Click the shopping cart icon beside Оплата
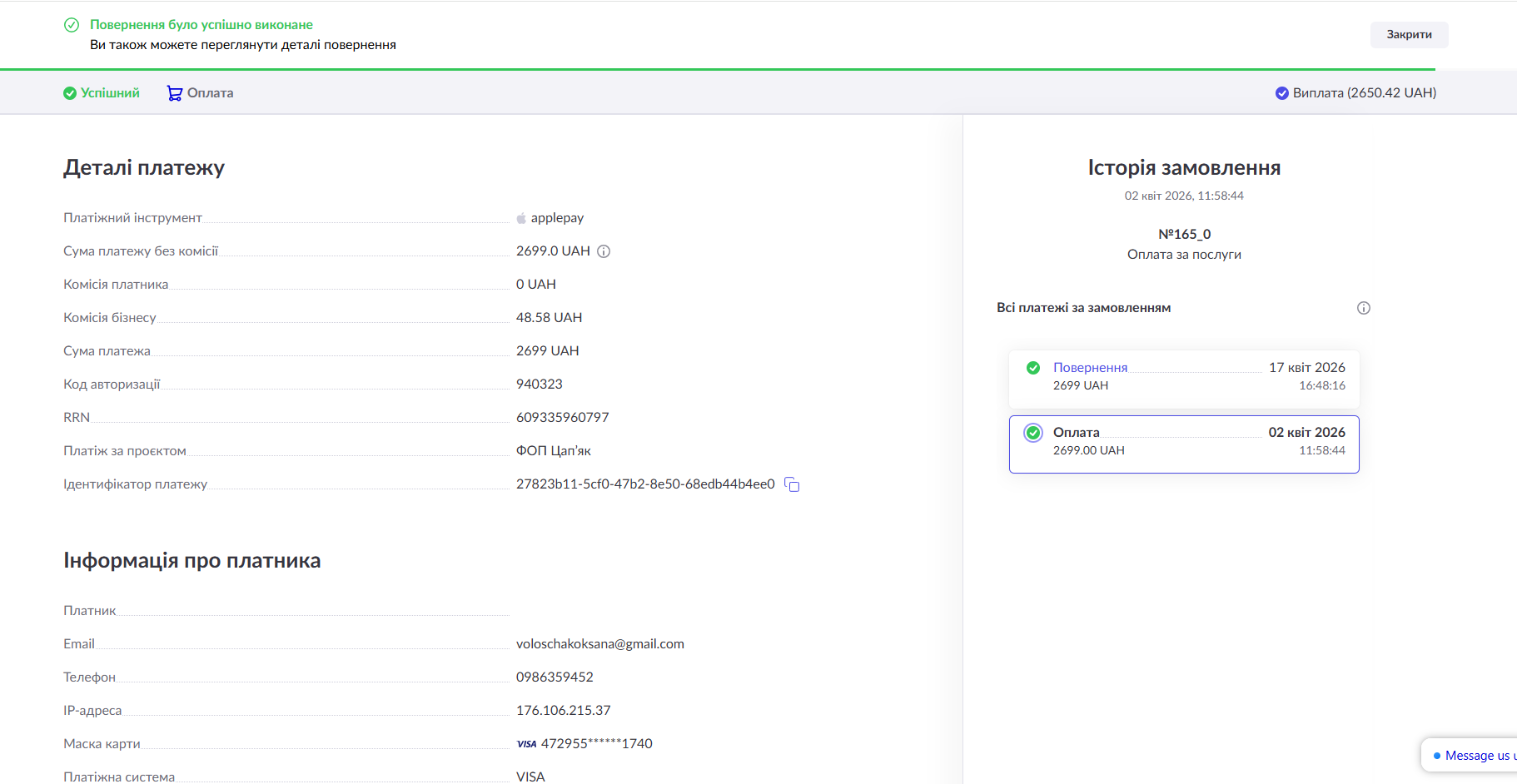This screenshot has height=784, width=1517. point(174,93)
